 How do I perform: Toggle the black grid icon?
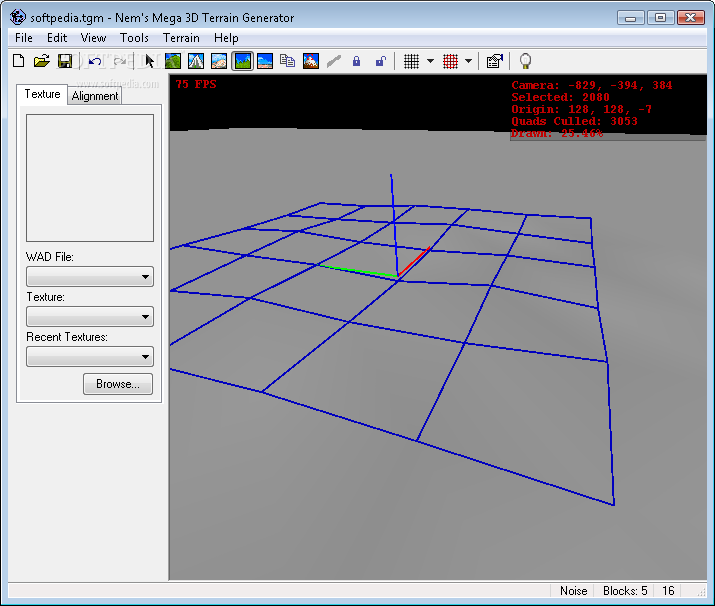pyautogui.click(x=411, y=61)
